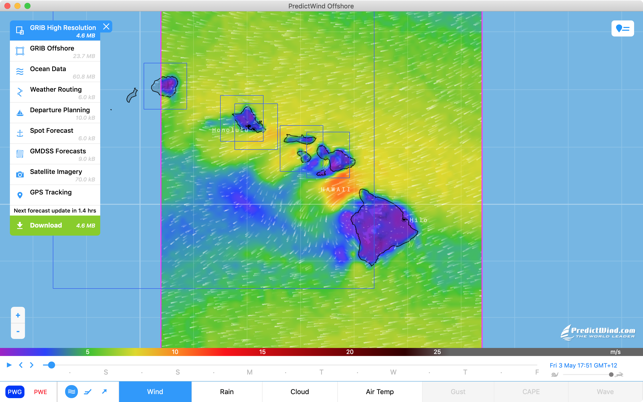Open the GRIB Offshore option

click(55, 51)
